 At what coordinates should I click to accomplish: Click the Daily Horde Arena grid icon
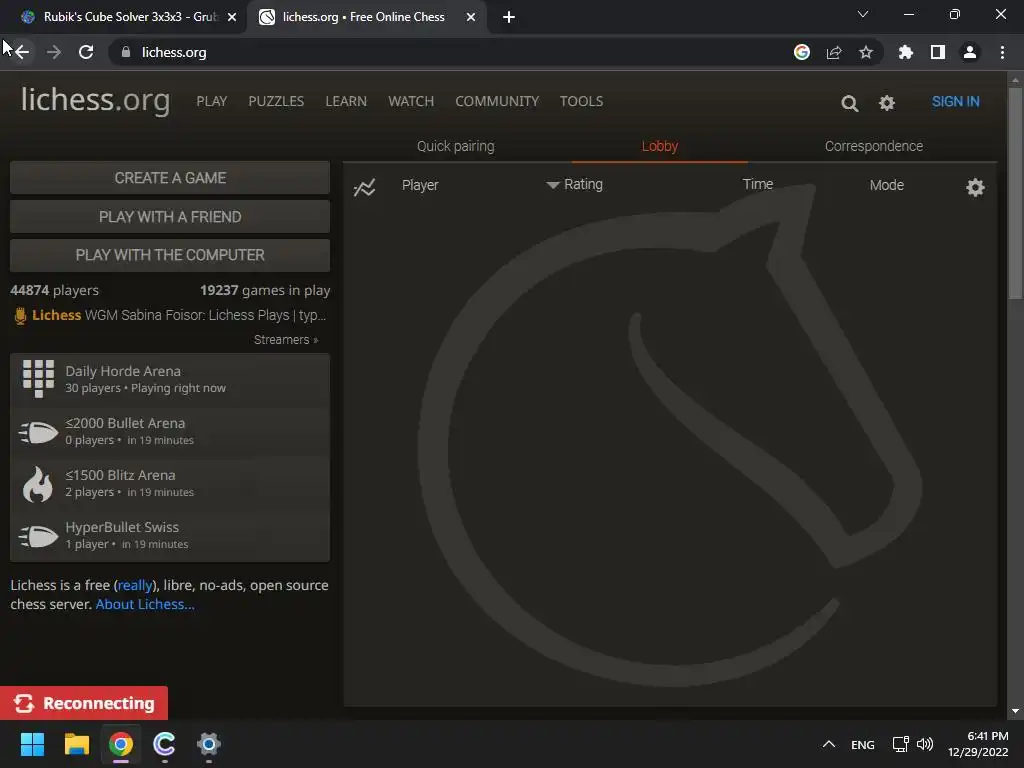(39, 378)
